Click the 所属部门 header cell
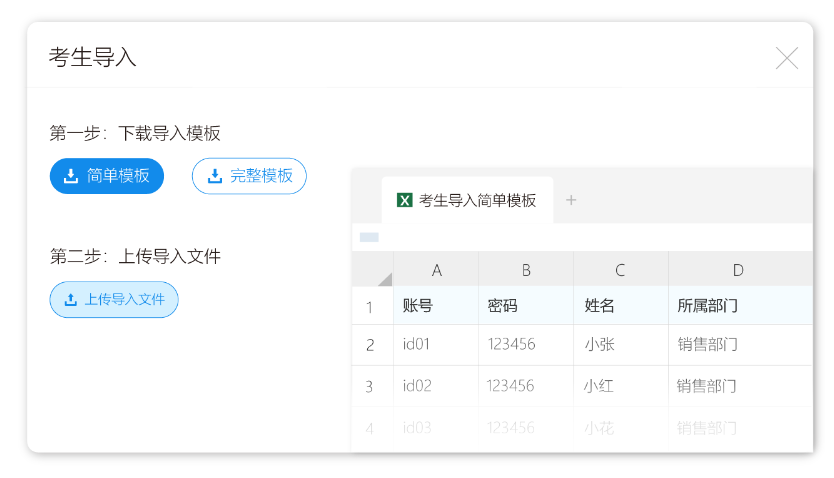Viewport: 834px width, 478px height. [x=738, y=306]
